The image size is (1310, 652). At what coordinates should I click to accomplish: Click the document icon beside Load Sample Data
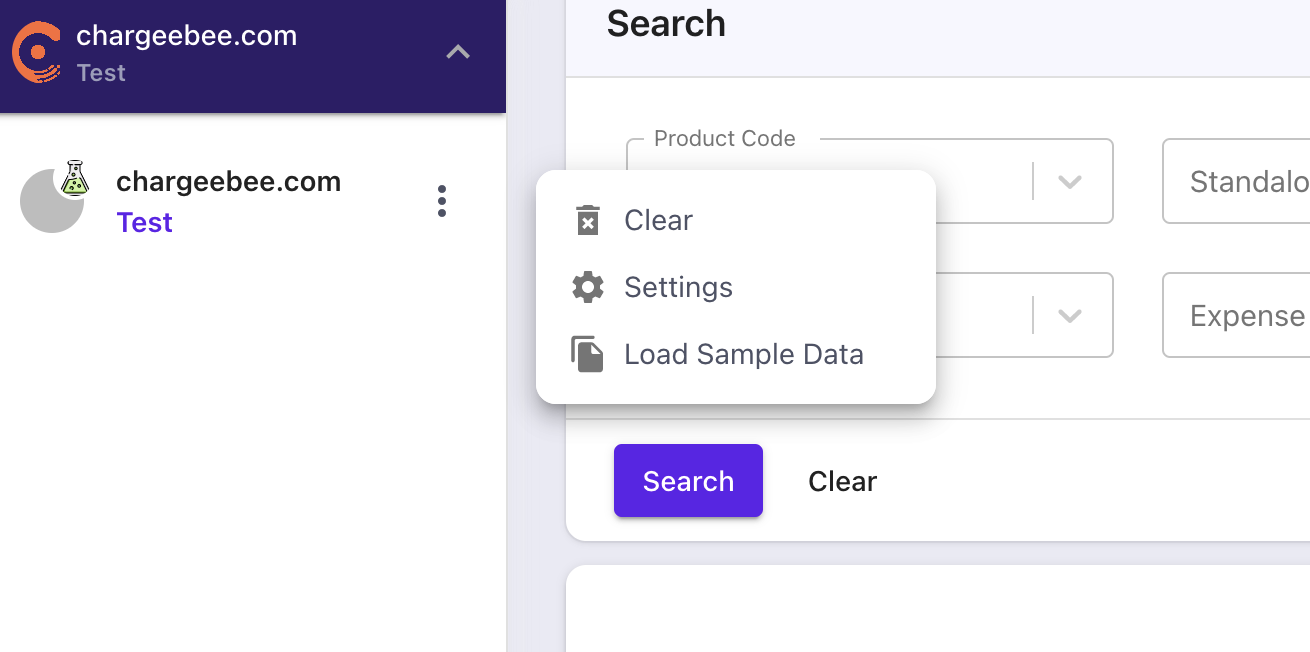(588, 354)
